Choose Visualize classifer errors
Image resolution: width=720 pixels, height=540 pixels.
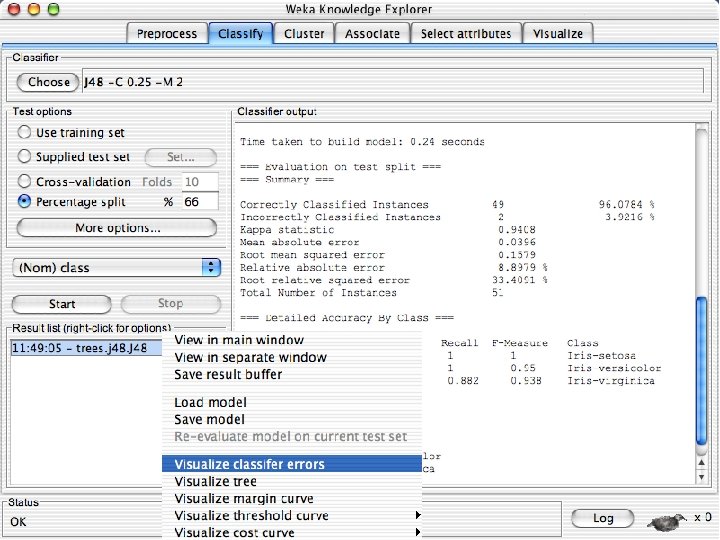click(x=292, y=464)
